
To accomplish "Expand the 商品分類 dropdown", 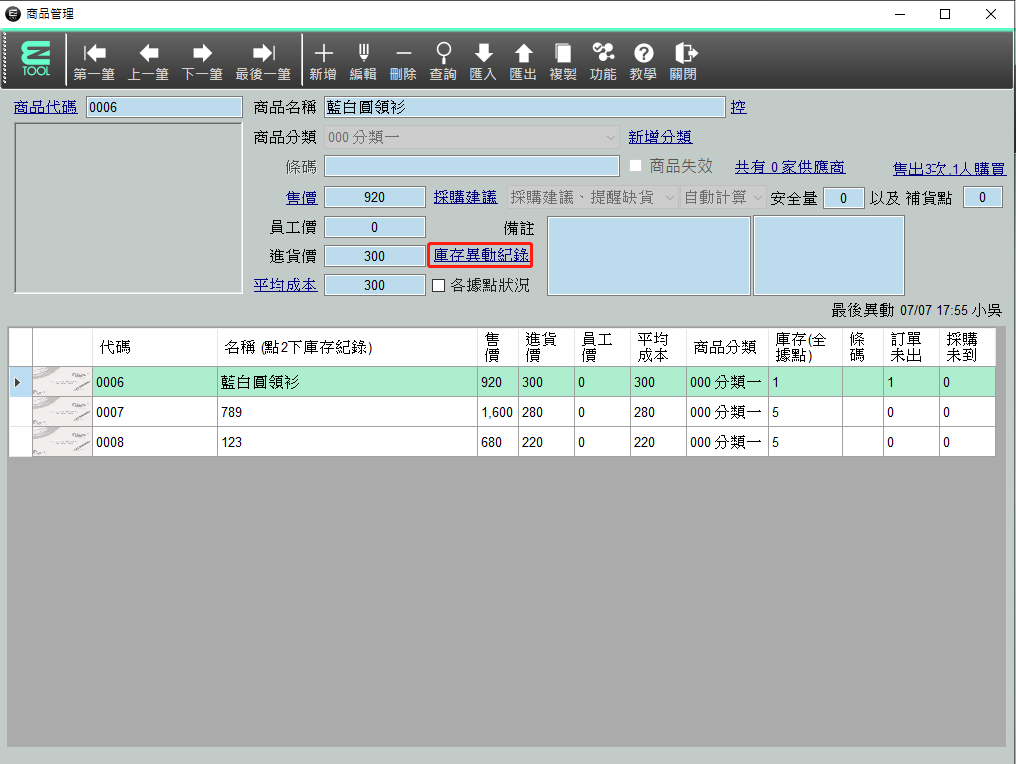I will pyautogui.click(x=610, y=137).
